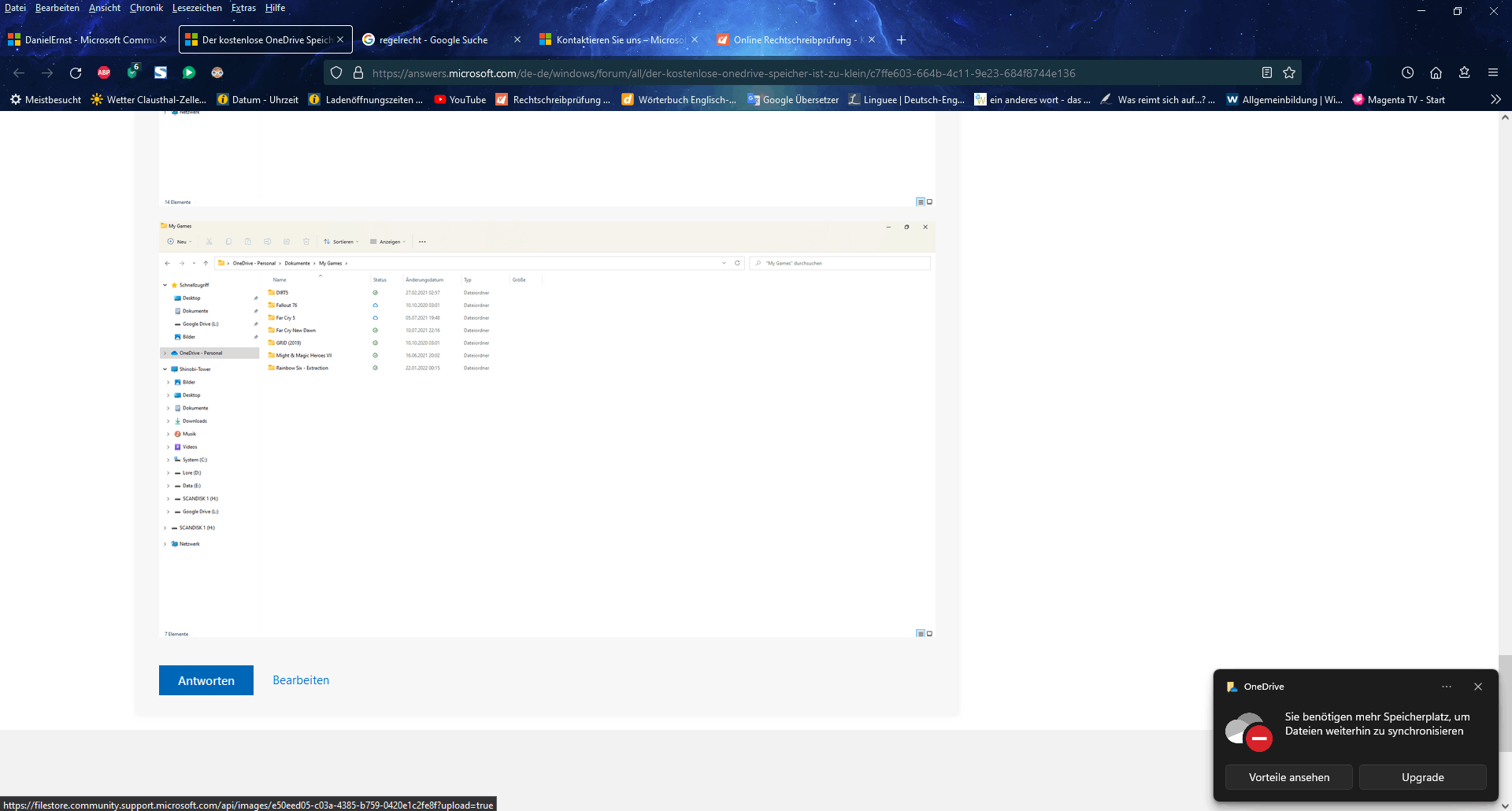Open the orange mask extension icon

pyautogui.click(x=217, y=73)
